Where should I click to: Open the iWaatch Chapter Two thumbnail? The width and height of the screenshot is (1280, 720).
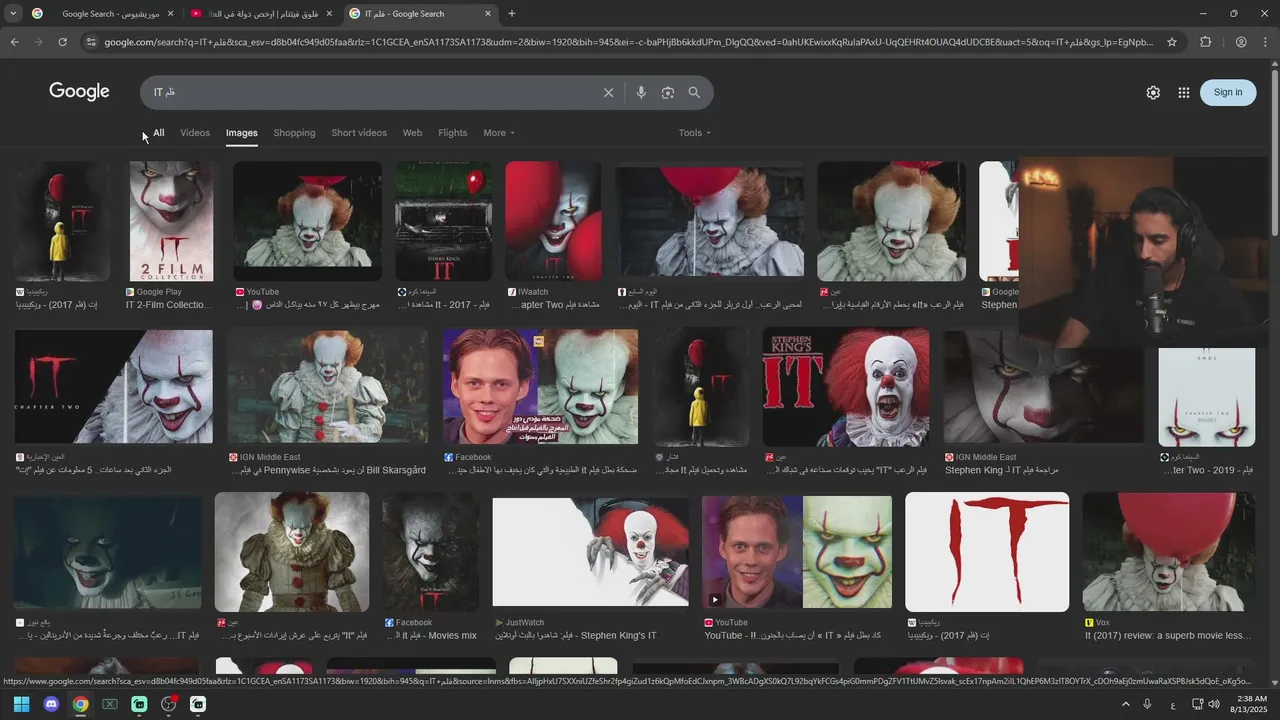553,221
